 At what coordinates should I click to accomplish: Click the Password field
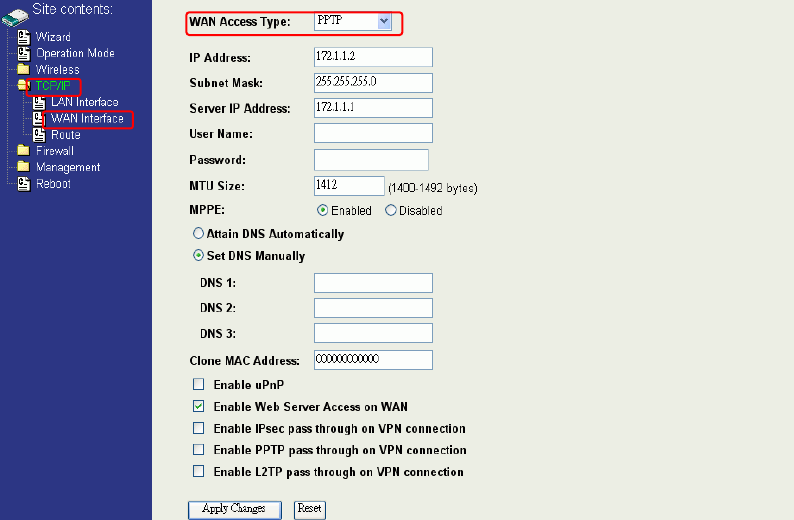(371, 160)
